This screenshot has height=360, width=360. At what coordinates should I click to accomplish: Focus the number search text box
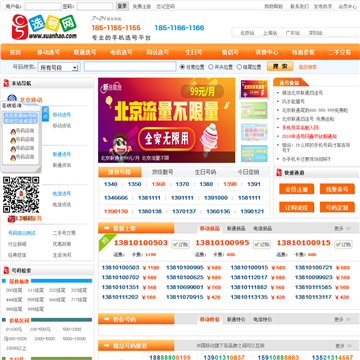click(130, 66)
